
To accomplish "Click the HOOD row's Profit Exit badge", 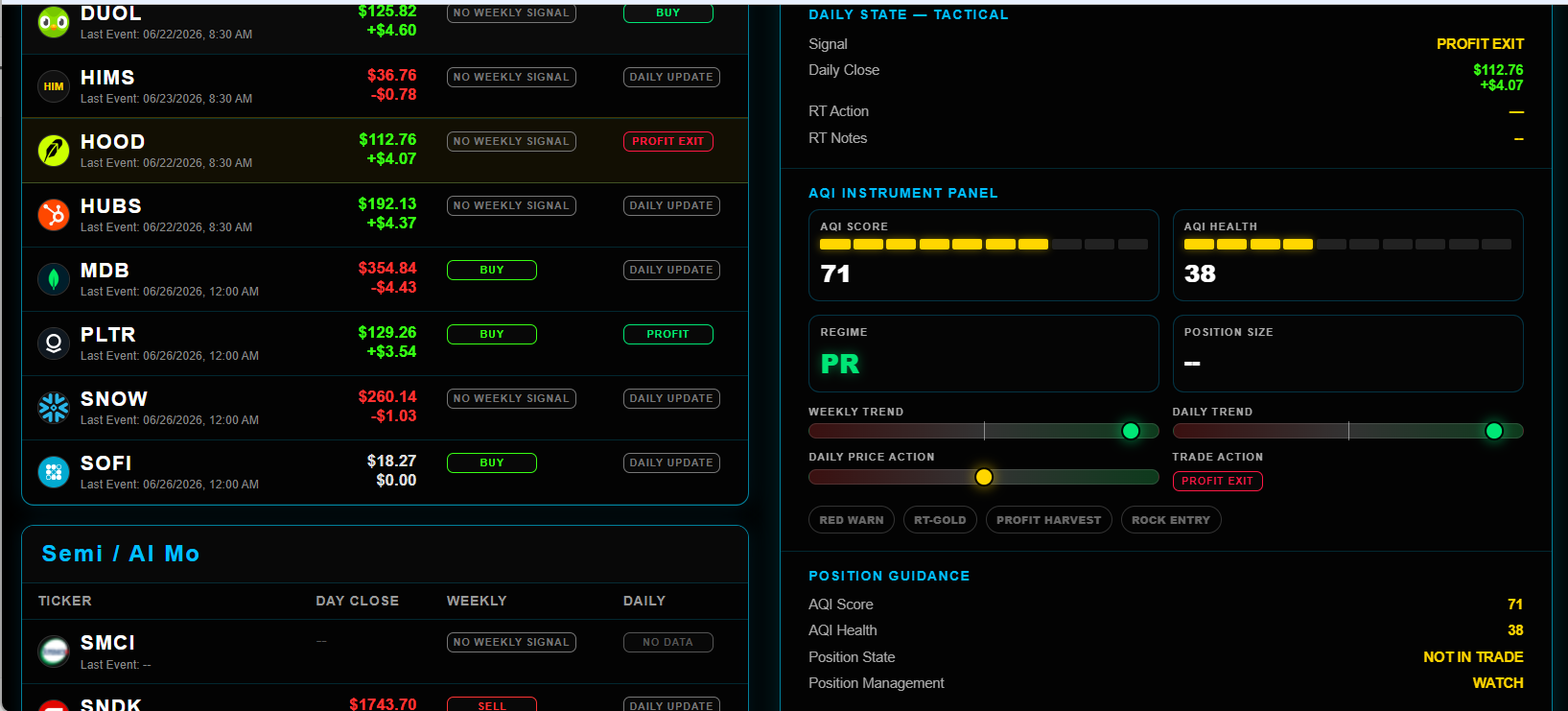I will pyautogui.click(x=668, y=141).
